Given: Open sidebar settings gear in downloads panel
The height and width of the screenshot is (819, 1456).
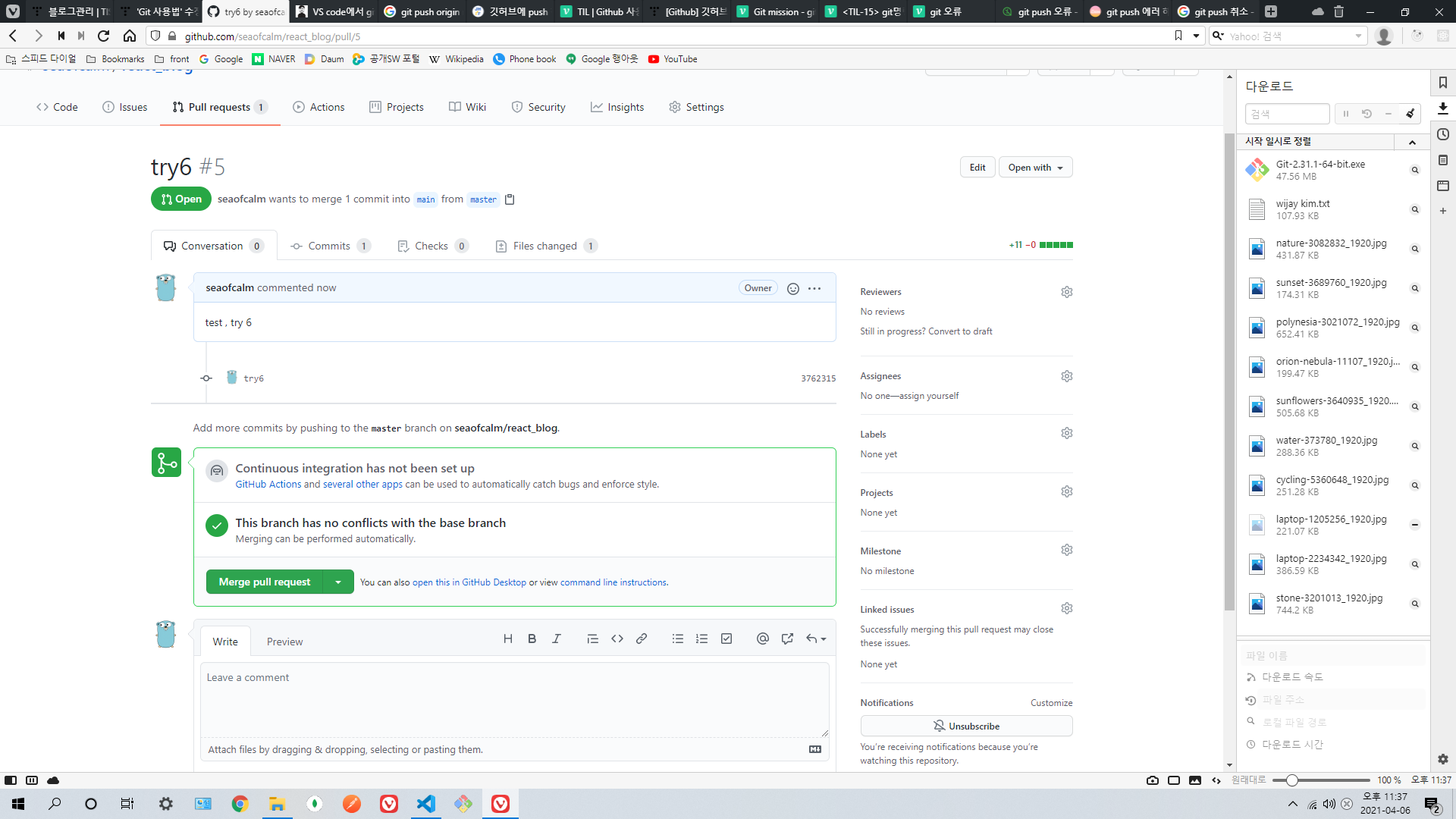Looking at the screenshot, I should click(x=1443, y=759).
